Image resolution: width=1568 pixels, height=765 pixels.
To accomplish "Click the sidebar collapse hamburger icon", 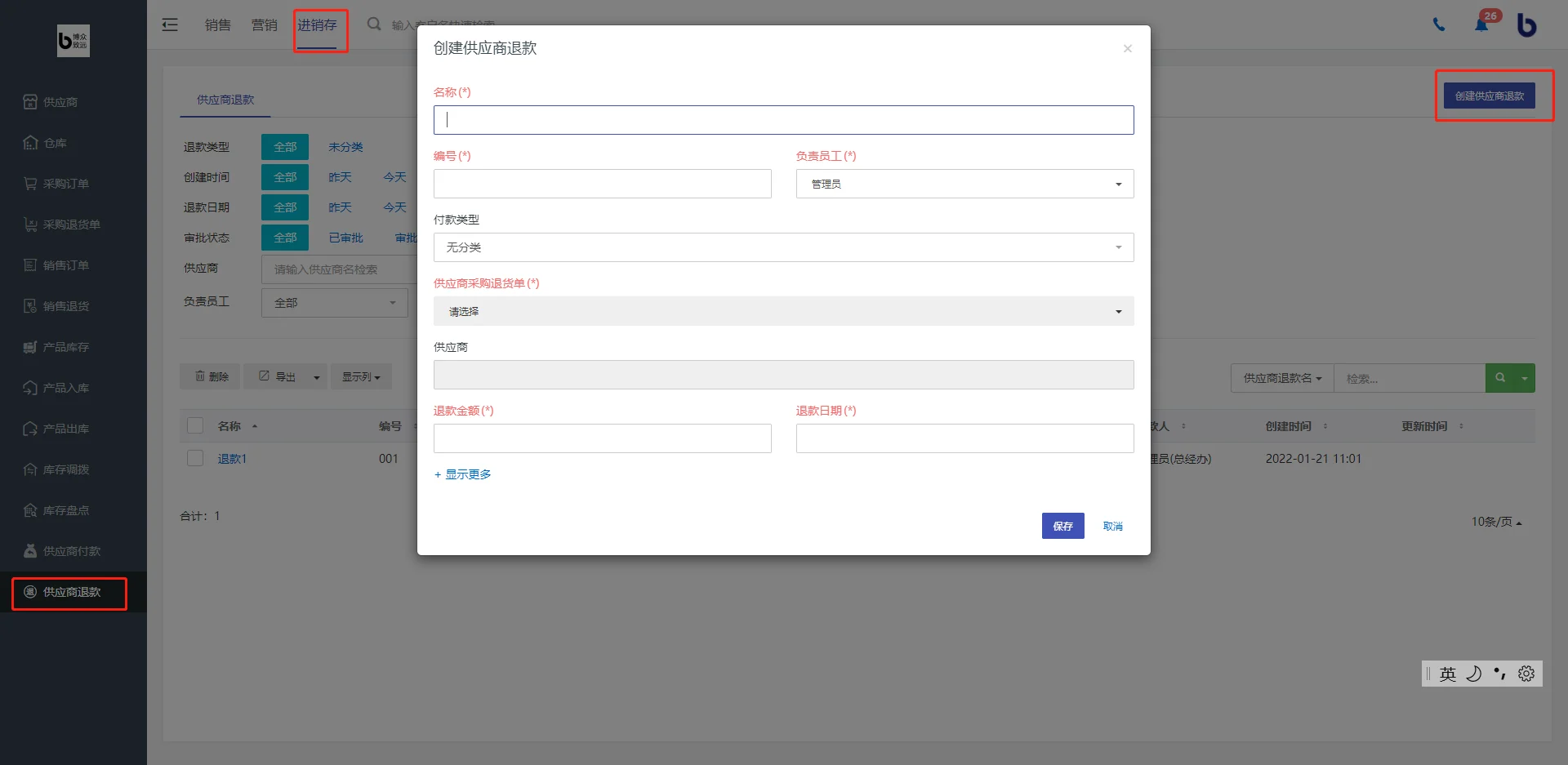I will point(170,24).
